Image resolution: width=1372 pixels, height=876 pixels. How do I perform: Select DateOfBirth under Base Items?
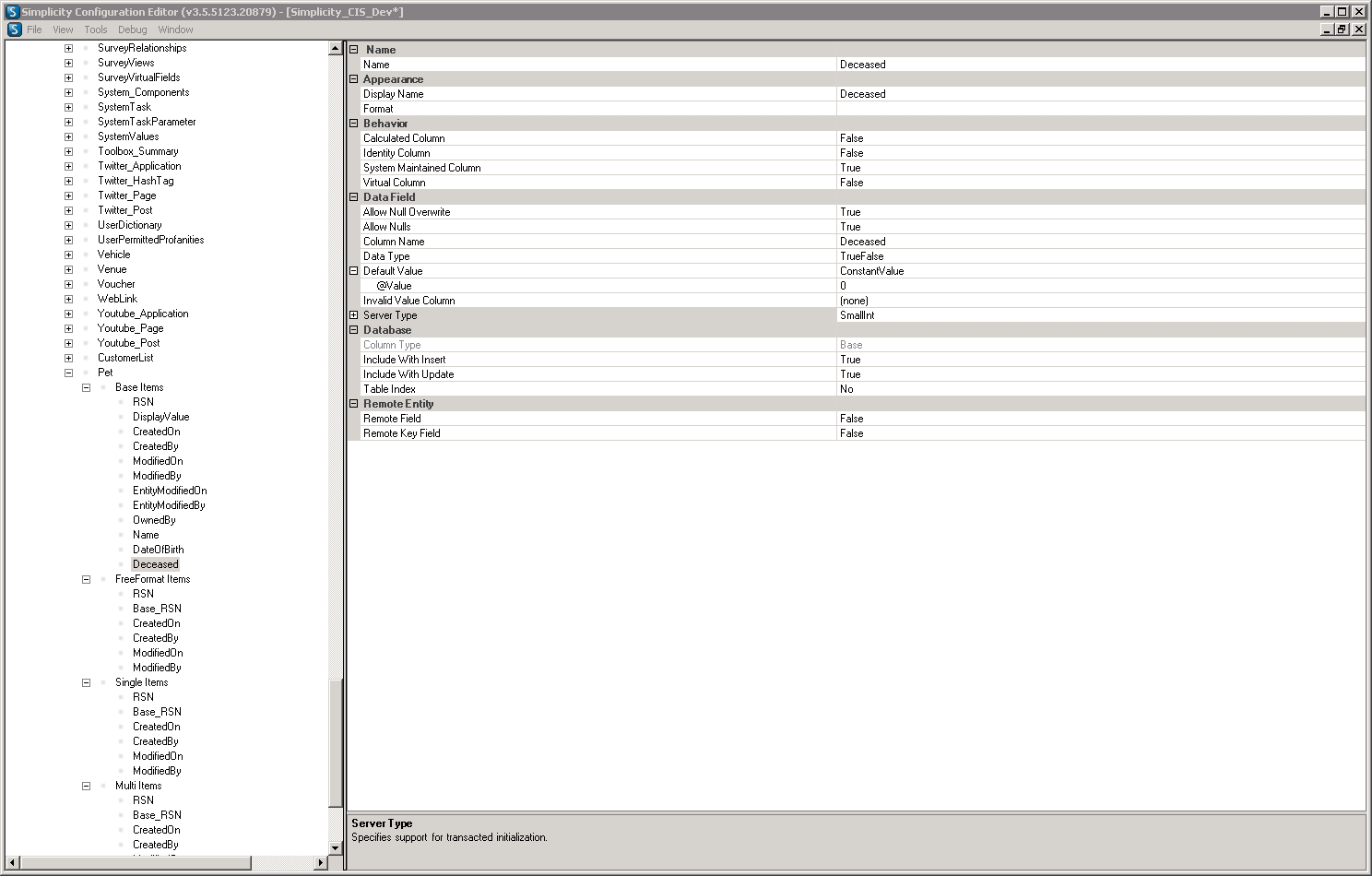point(158,550)
